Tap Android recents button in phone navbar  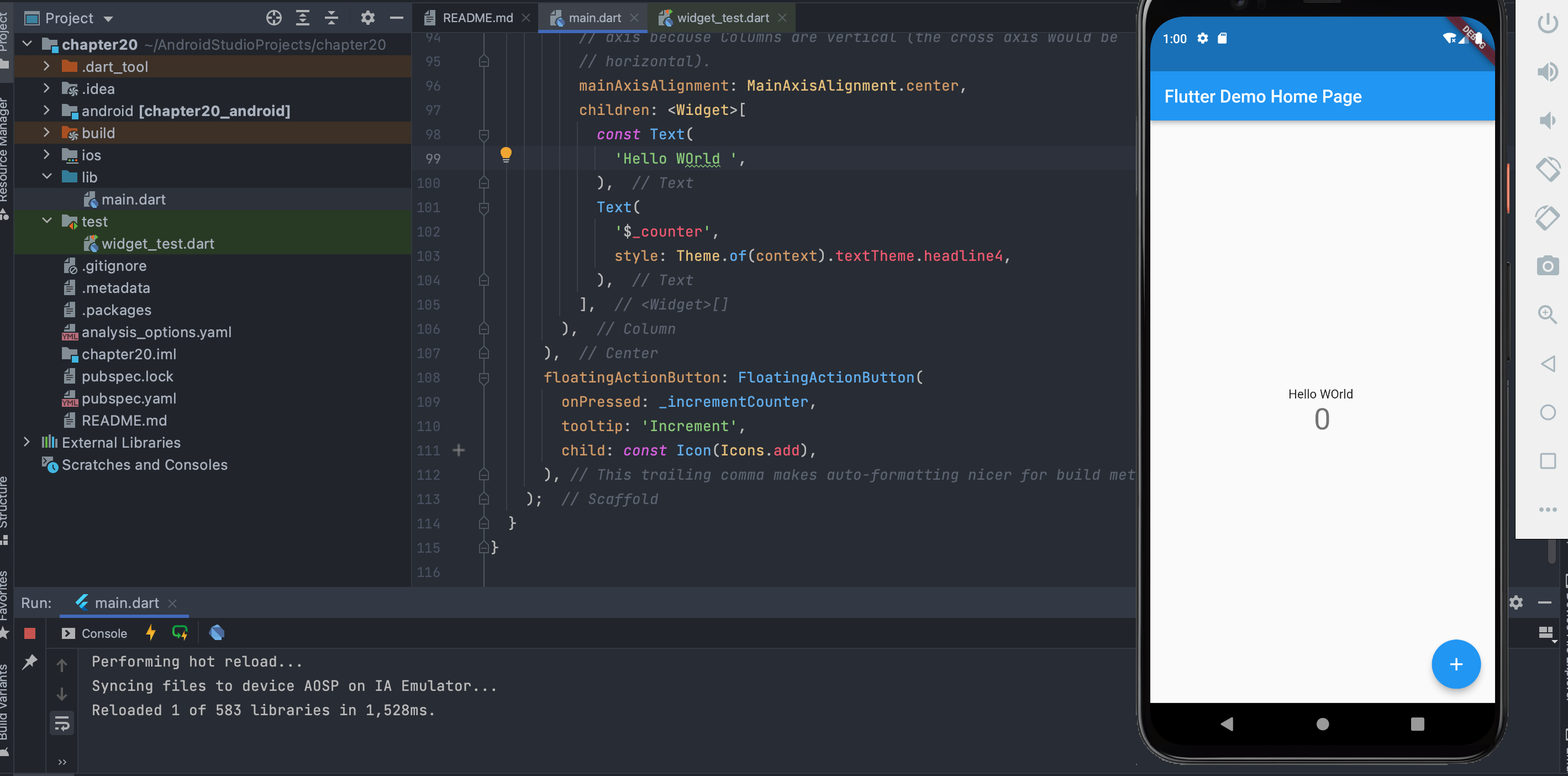click(1418, 723)
